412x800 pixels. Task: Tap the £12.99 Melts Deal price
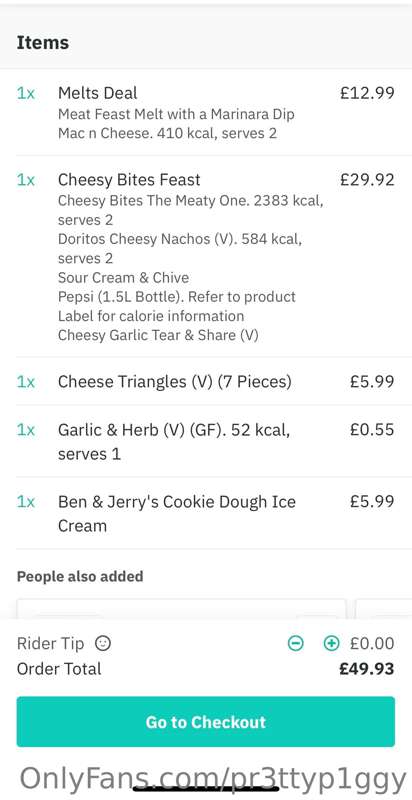click(367, 93)
